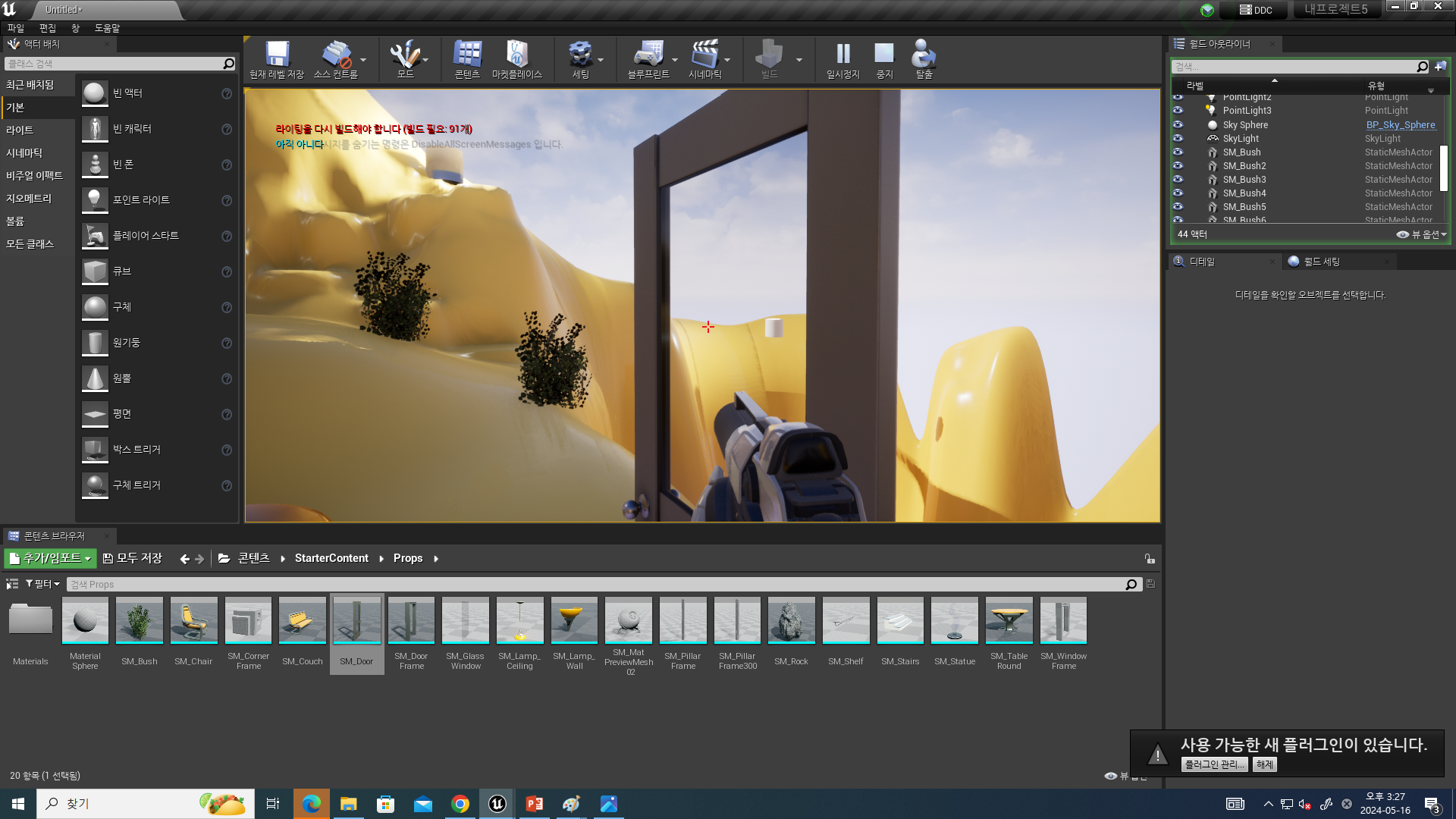
Task: Expand the Filters dropdown in content browser
Action: (x=42, y=584)
